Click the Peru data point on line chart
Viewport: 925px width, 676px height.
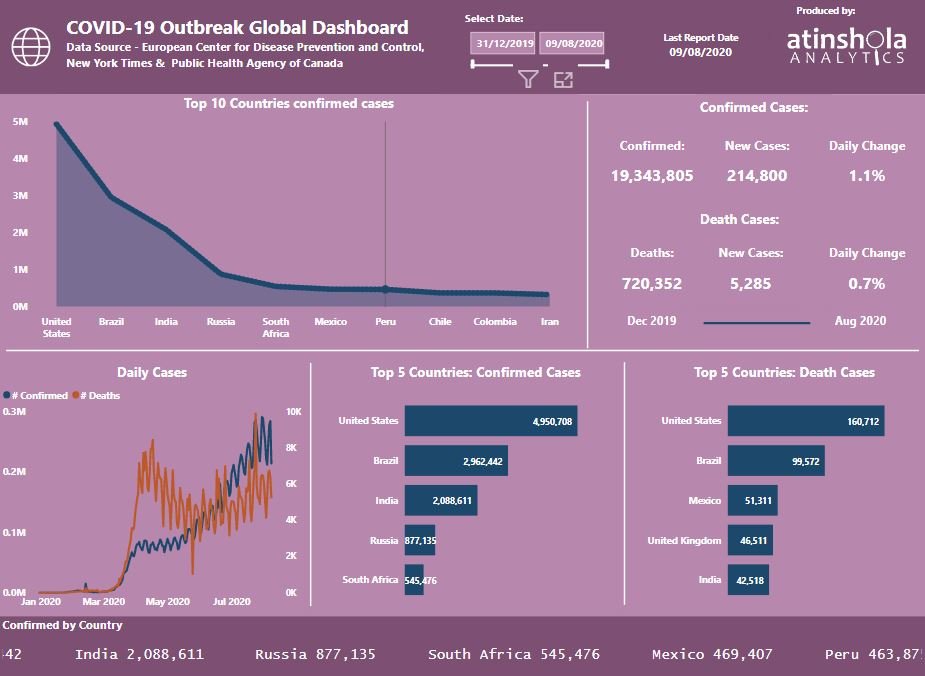click(385, 289)
